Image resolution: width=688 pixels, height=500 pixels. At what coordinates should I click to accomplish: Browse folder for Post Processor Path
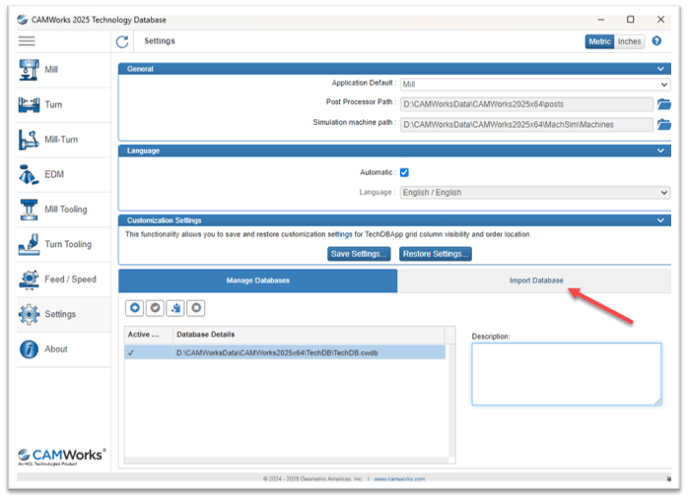[x=664, y=104]
